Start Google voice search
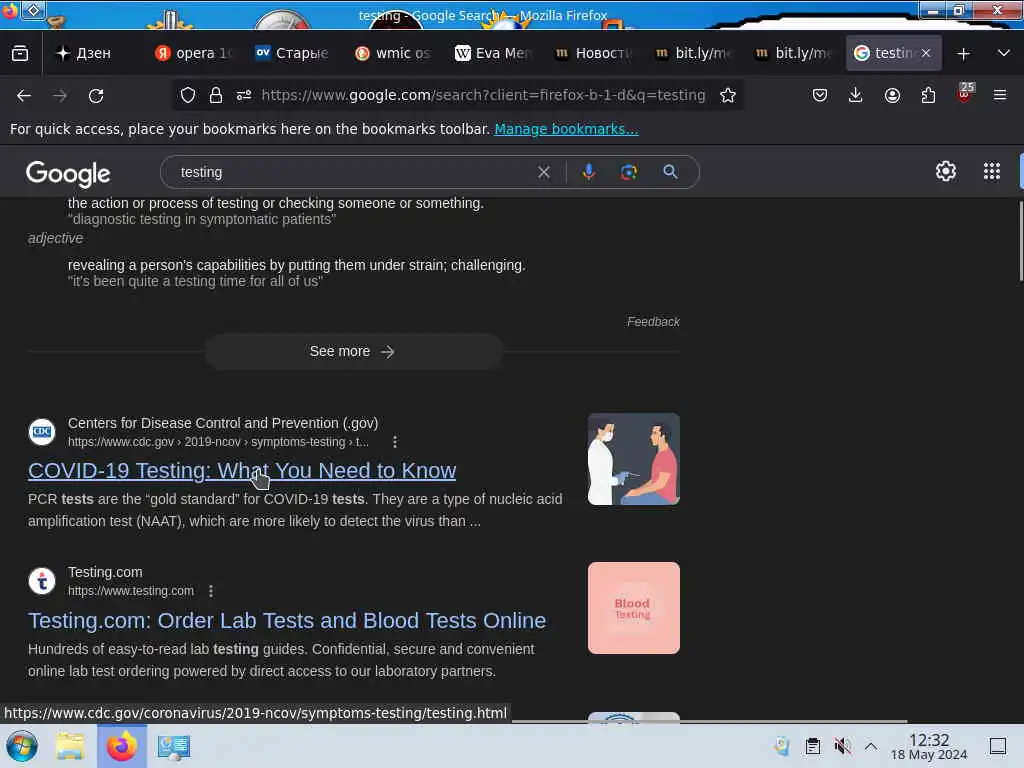Image resolution: width=1024 pixels, height=768 pixels. pos(588,172)
